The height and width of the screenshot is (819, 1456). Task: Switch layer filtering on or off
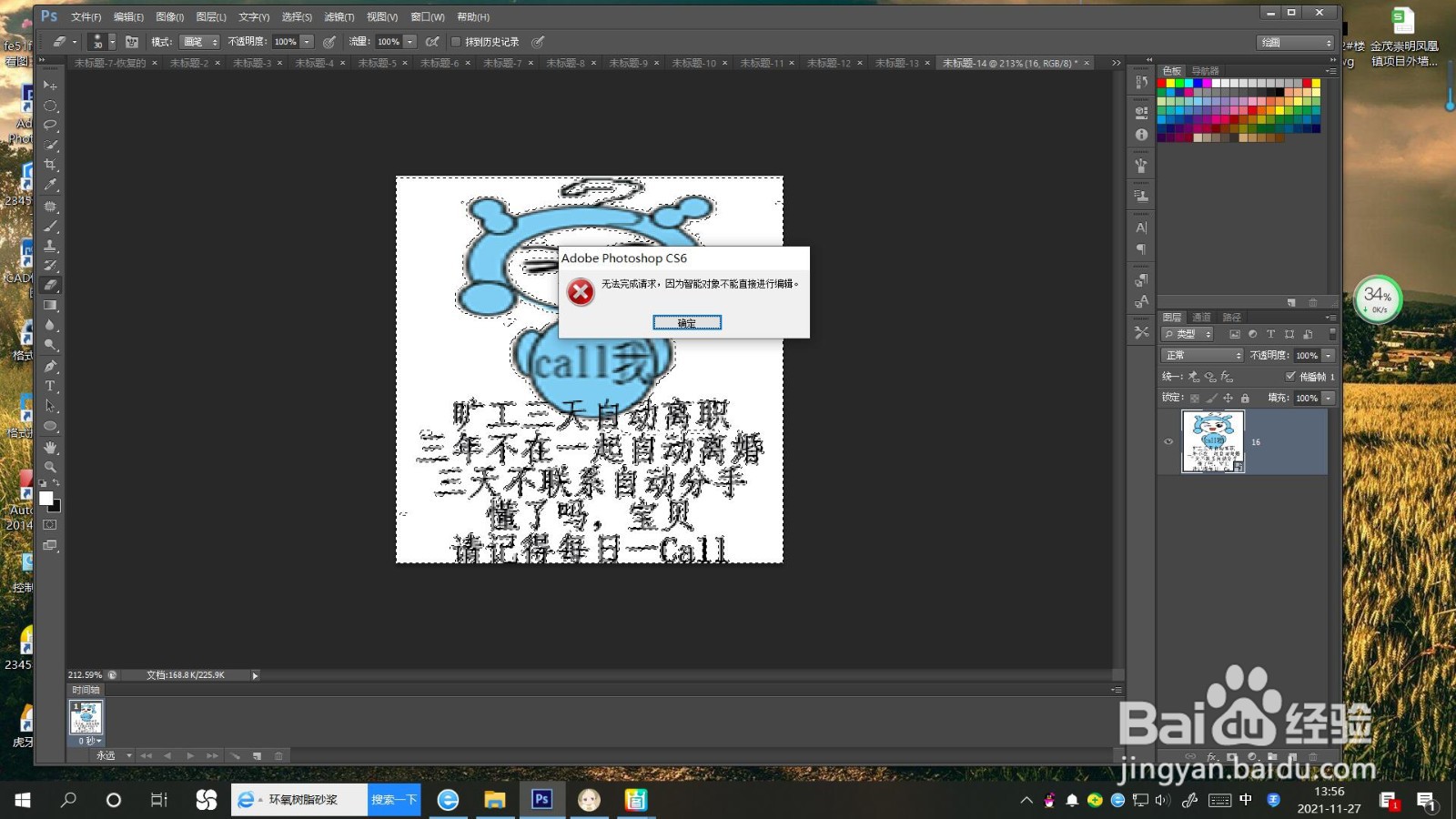coord(1332,334)
